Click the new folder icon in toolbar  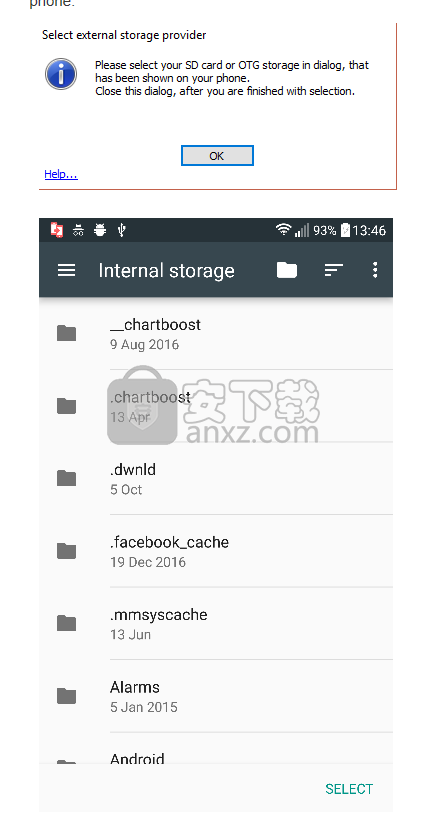pos(287,270)
